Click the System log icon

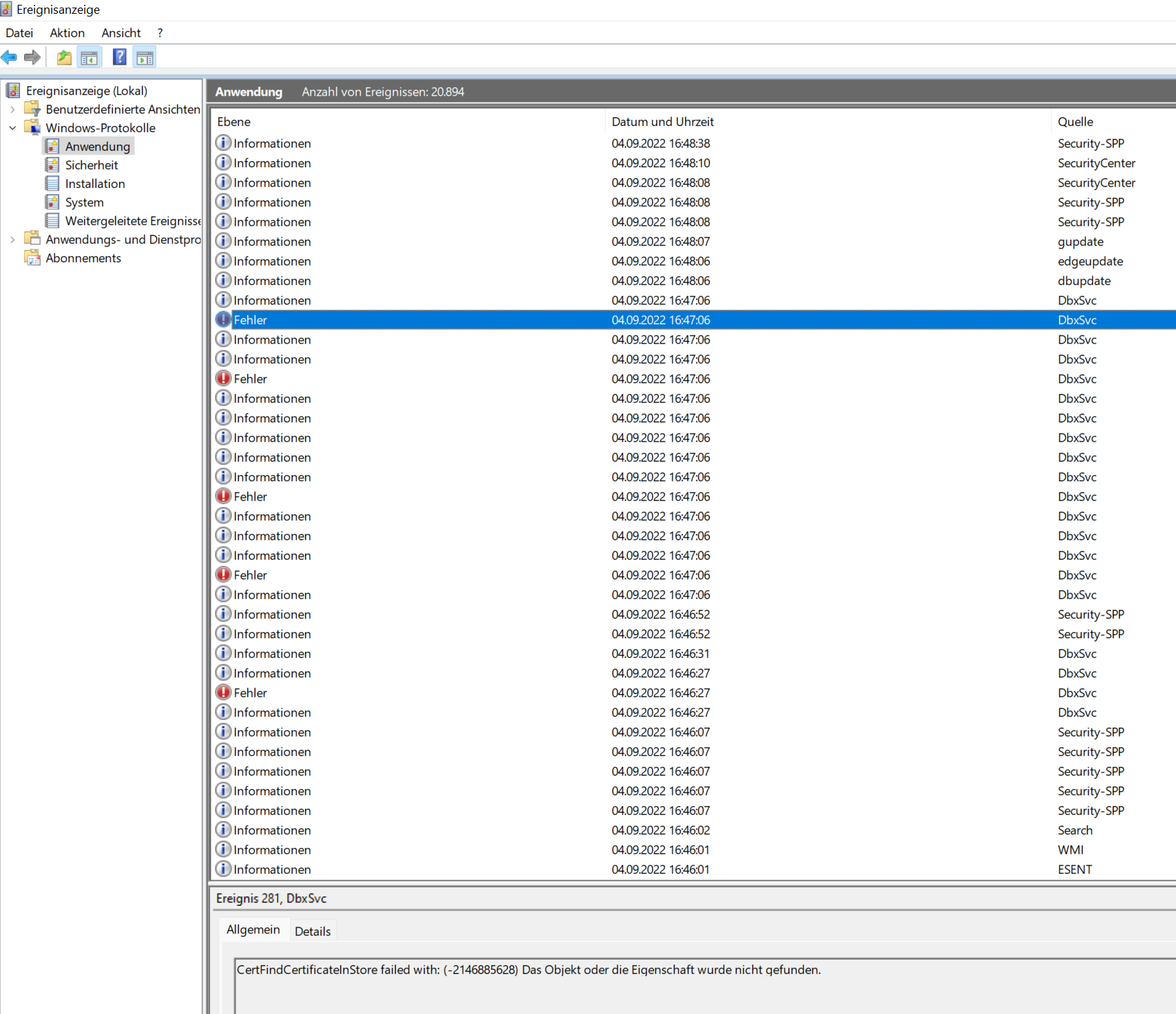click(x=52, y=202)
